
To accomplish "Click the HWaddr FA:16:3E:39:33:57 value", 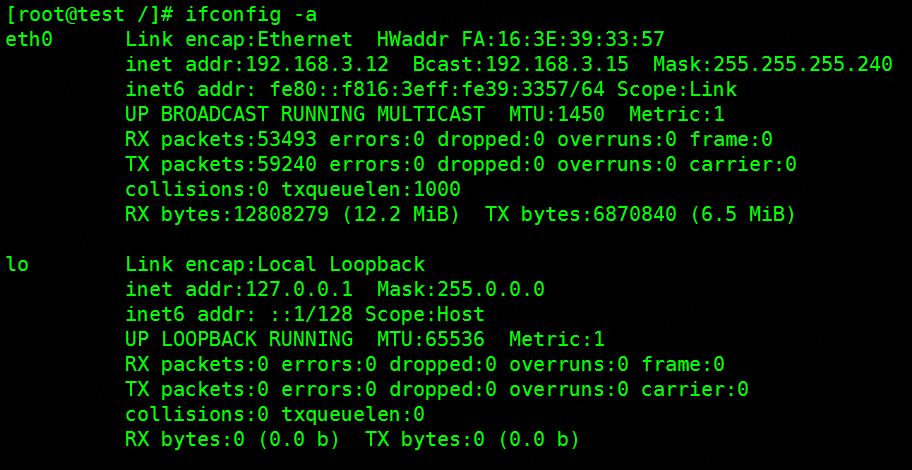I will click(x=521, y=40).
